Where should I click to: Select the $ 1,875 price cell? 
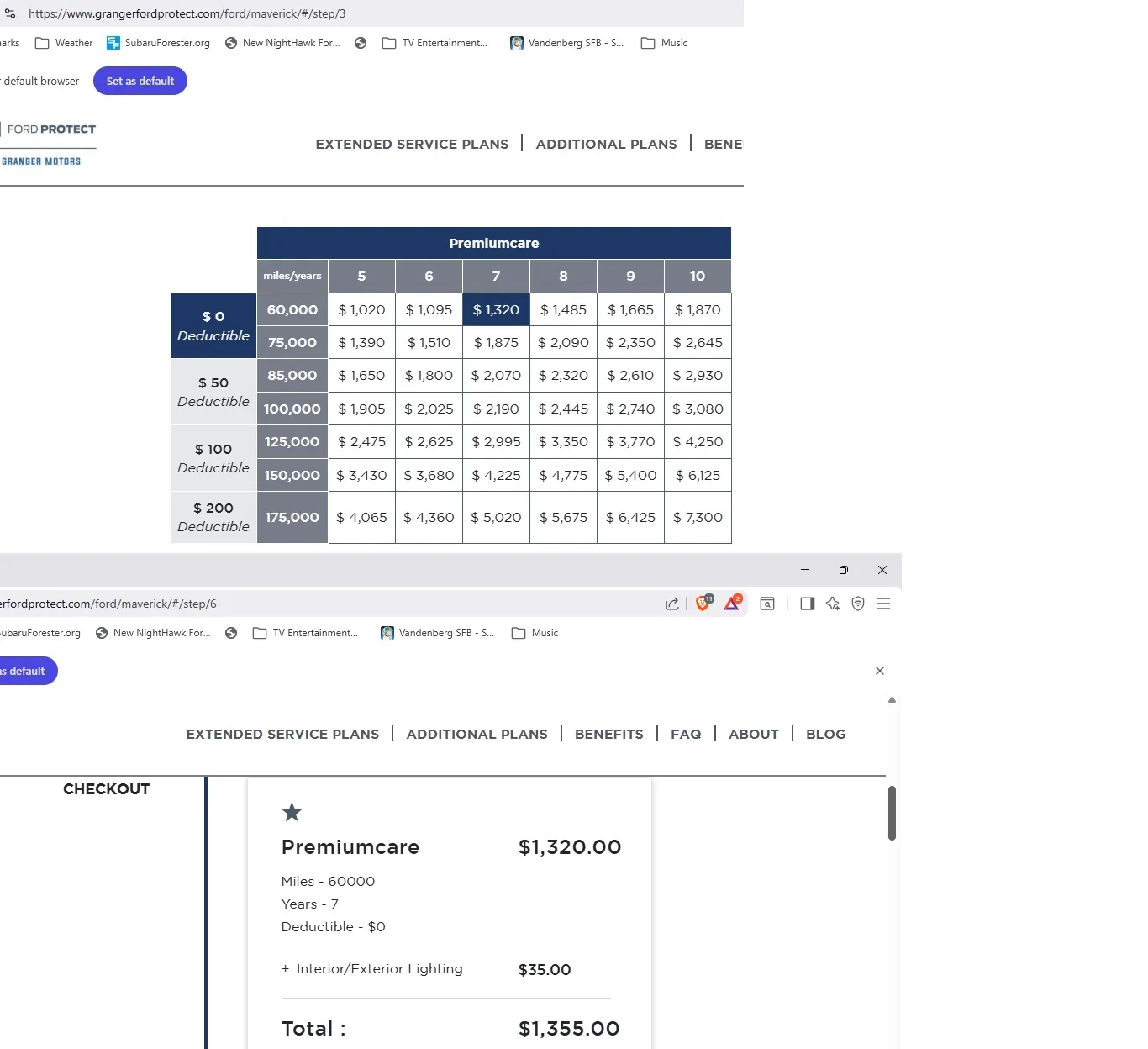(x=496, y=342)
